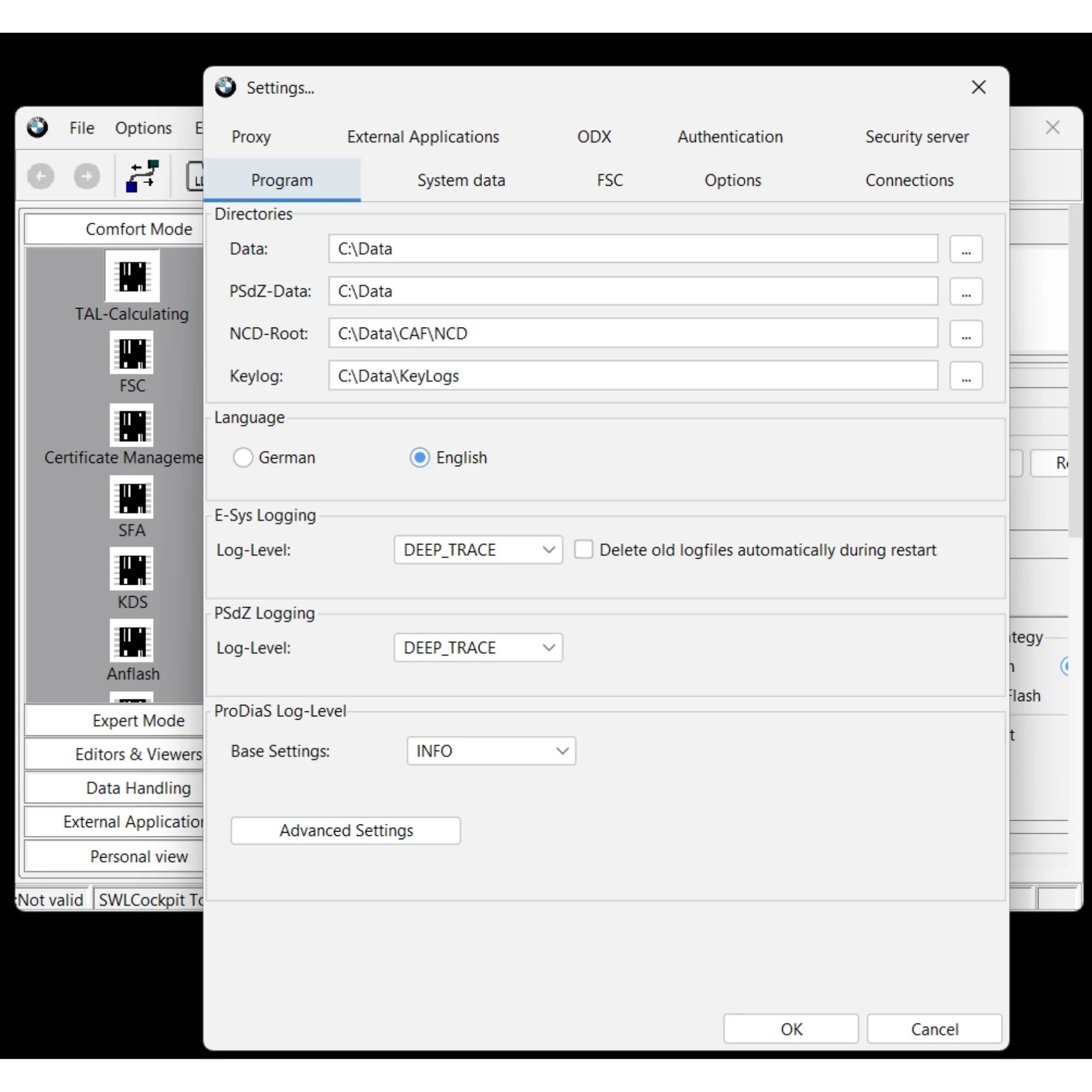
Task: Click the back arrow toolbar icon
Action: point(41,176)
